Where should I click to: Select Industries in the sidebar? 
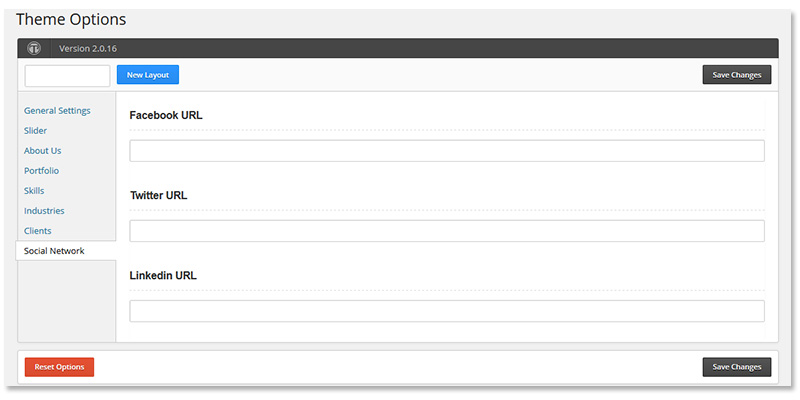[44, 211]
